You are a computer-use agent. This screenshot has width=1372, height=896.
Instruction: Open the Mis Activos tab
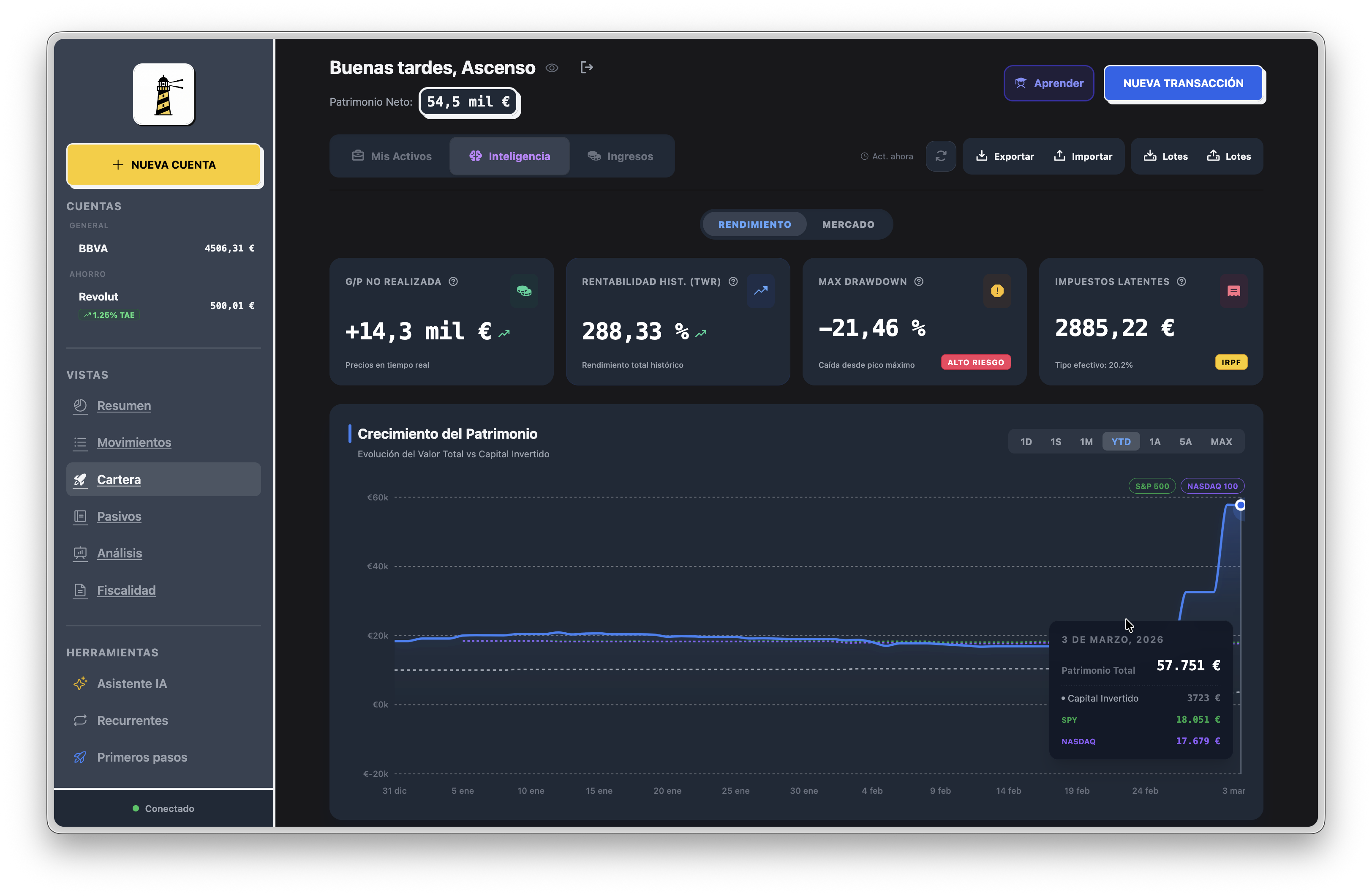tap(392, 156)
